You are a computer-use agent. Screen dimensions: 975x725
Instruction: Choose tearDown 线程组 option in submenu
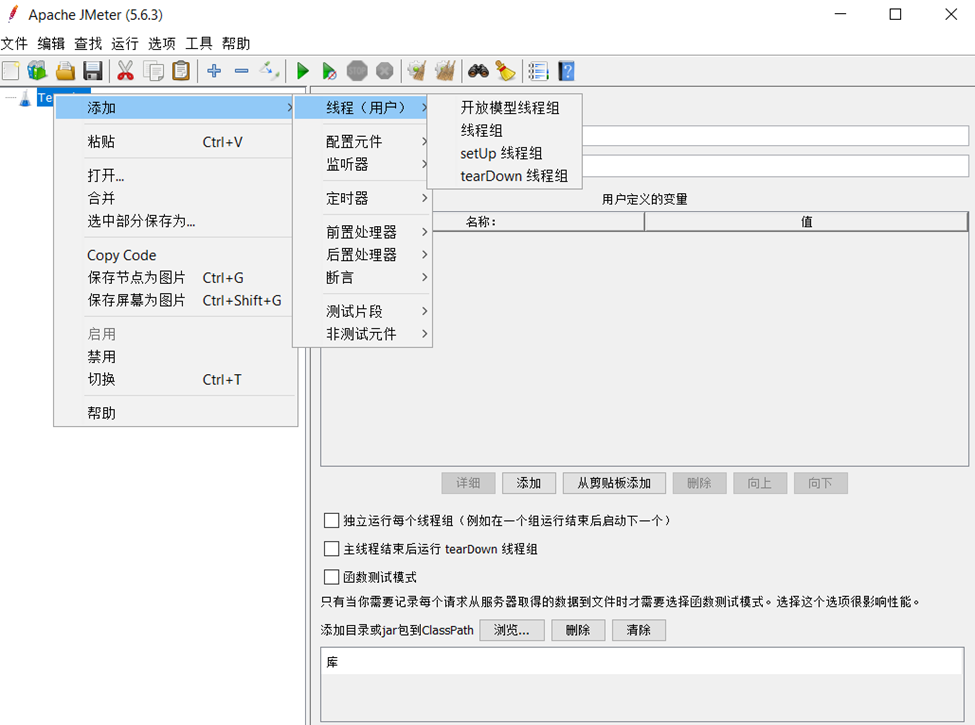click(504, 176)
